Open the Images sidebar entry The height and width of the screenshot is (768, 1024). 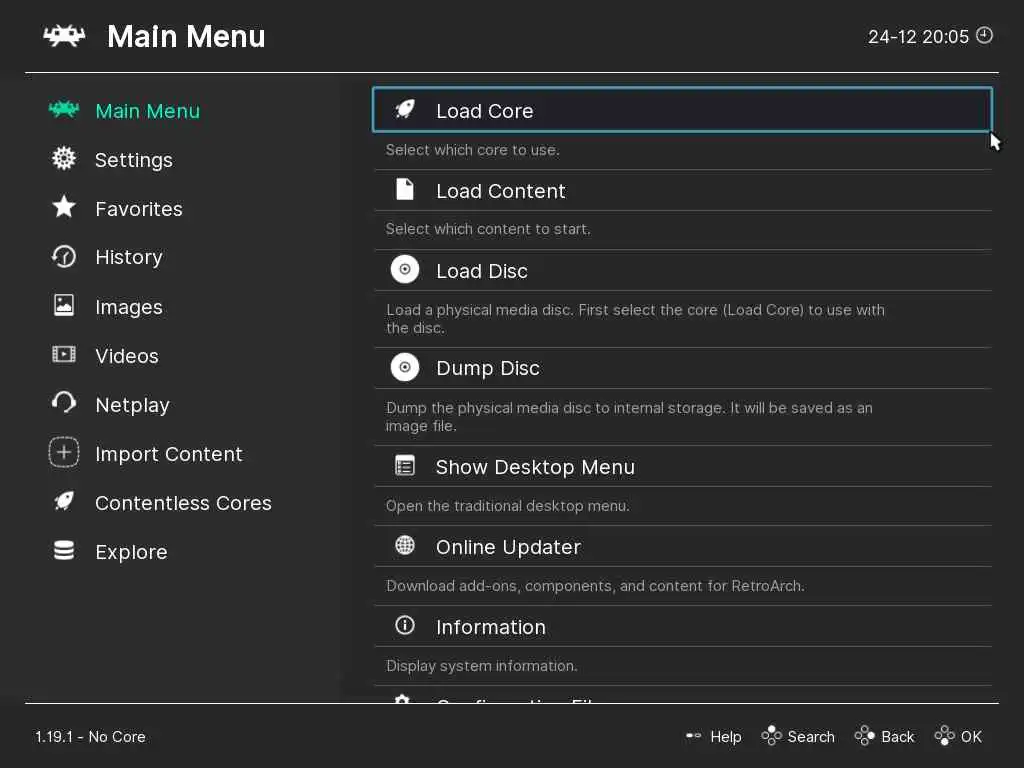tap(129, 307)
